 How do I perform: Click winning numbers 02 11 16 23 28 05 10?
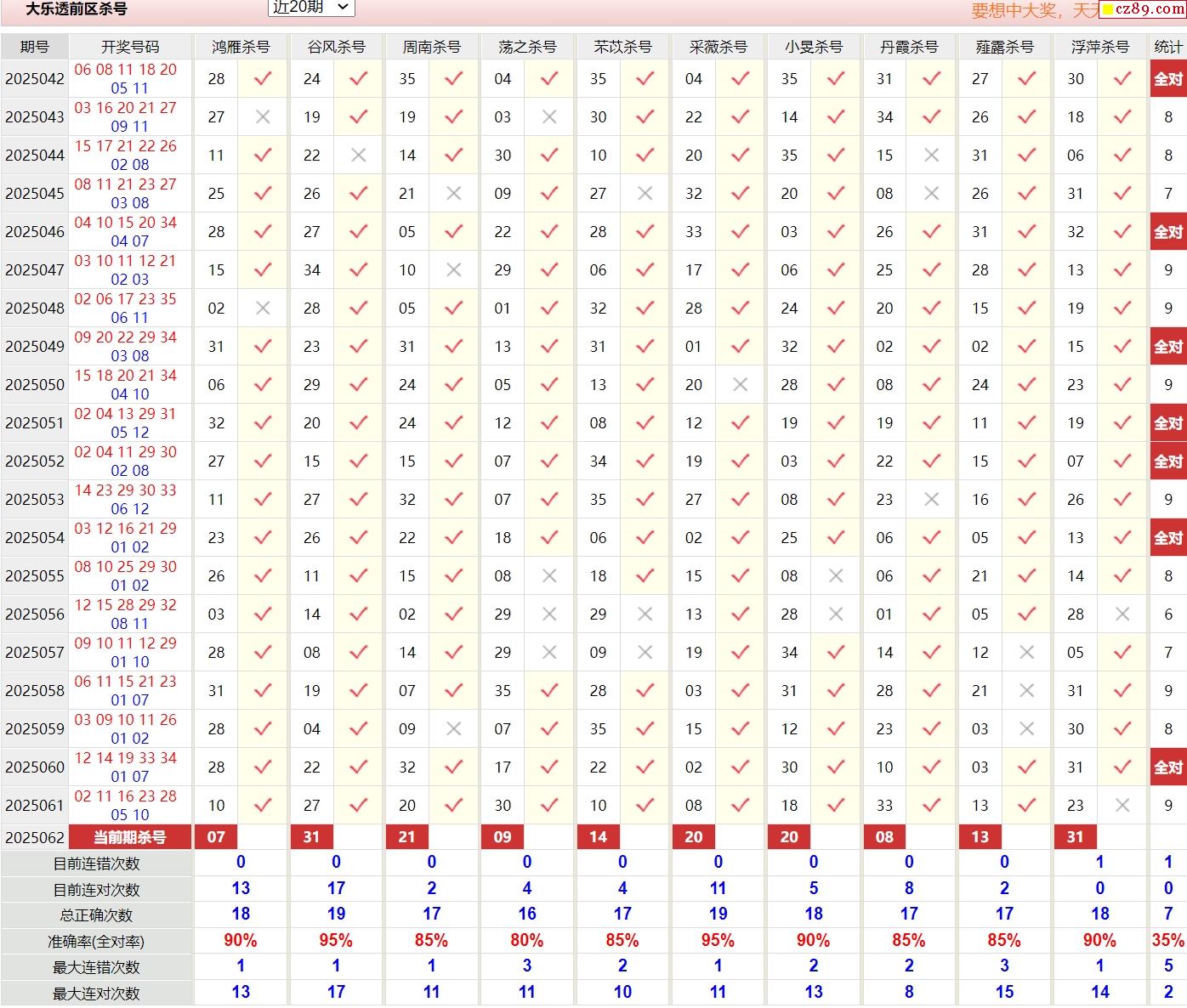click(x=126, y=806)
